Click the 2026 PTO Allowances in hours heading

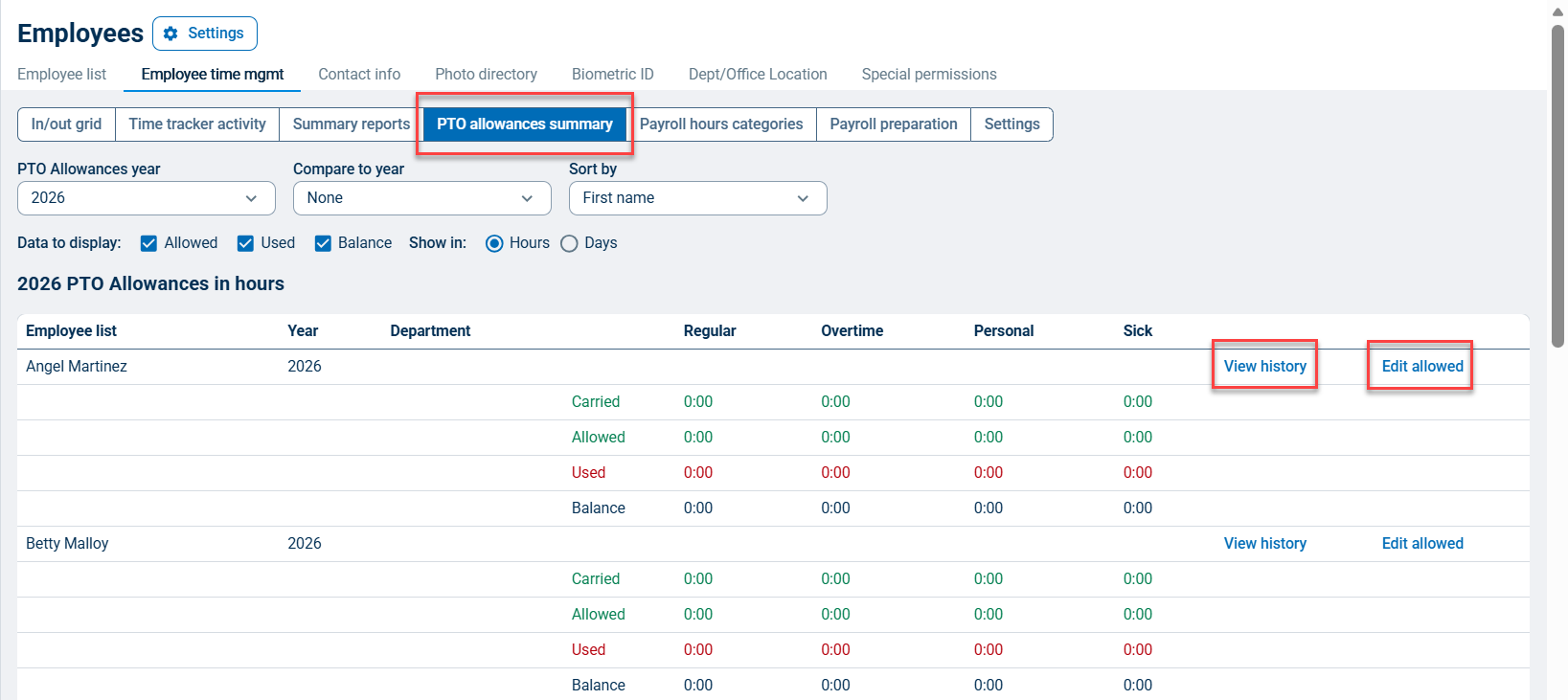click(x=150, y=283)
